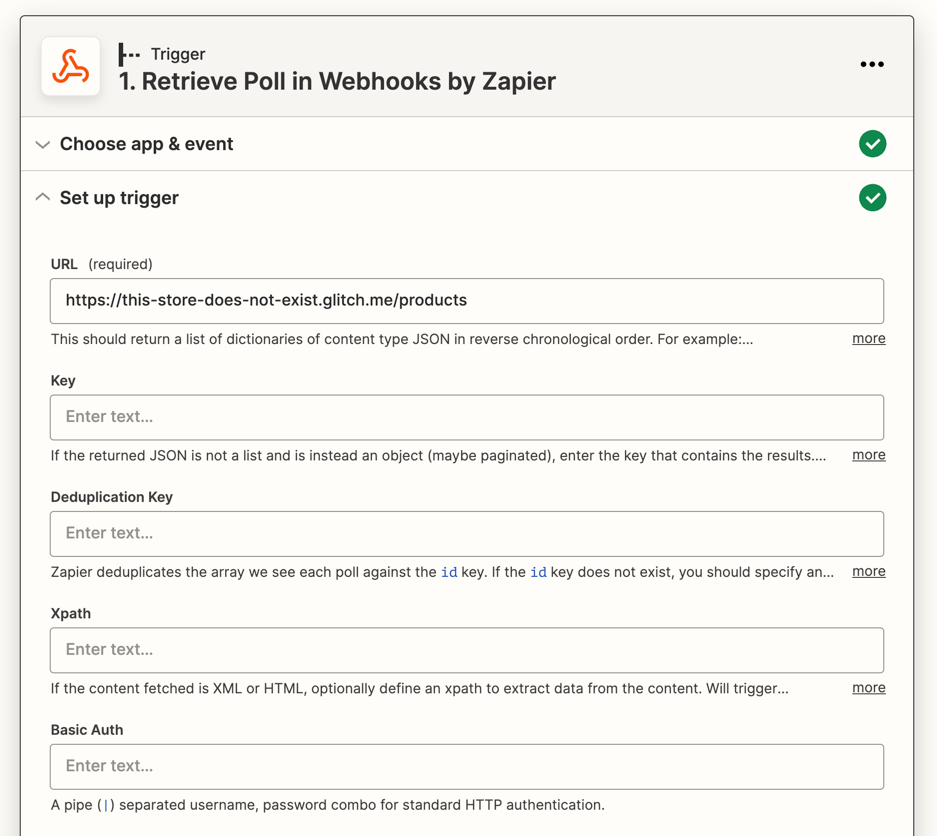Click green checkmark beside Choose app & event
937x836 pixels.
coord(872,144)
